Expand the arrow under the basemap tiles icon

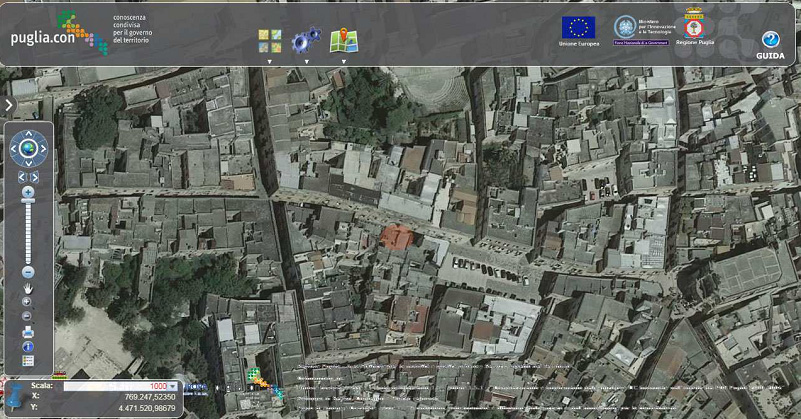coord(269,62)
